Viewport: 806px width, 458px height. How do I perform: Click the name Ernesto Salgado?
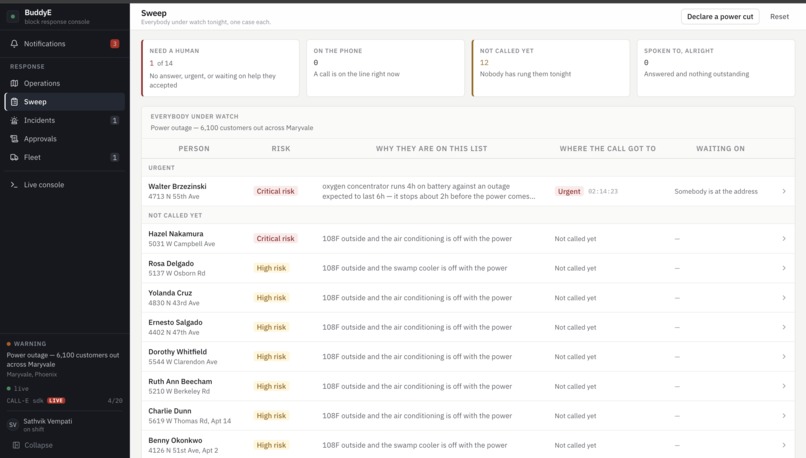(x=175, y=322)
